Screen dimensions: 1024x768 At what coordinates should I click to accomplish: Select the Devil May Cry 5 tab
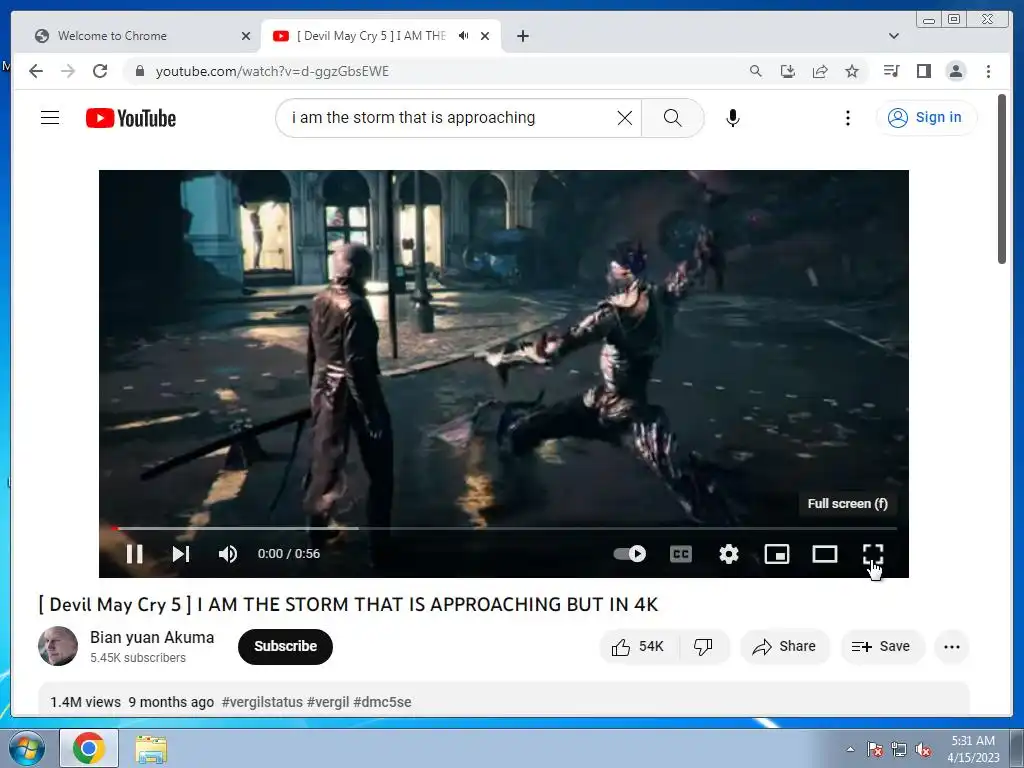[372, 36]
